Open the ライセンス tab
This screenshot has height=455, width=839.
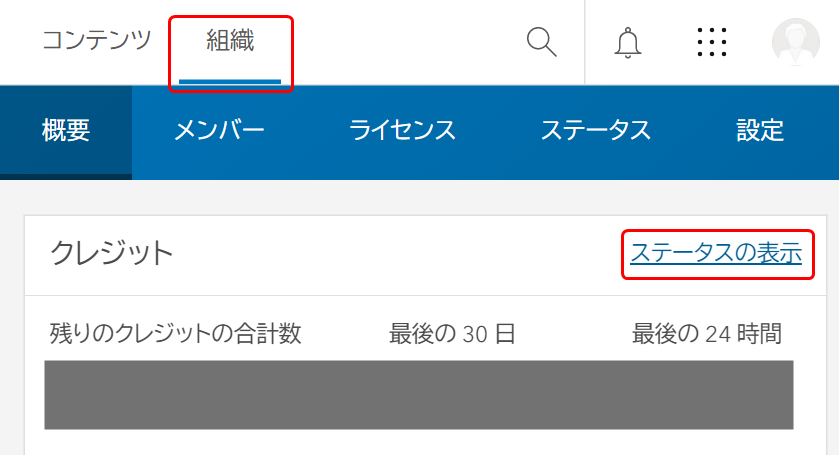pos(402,131)
